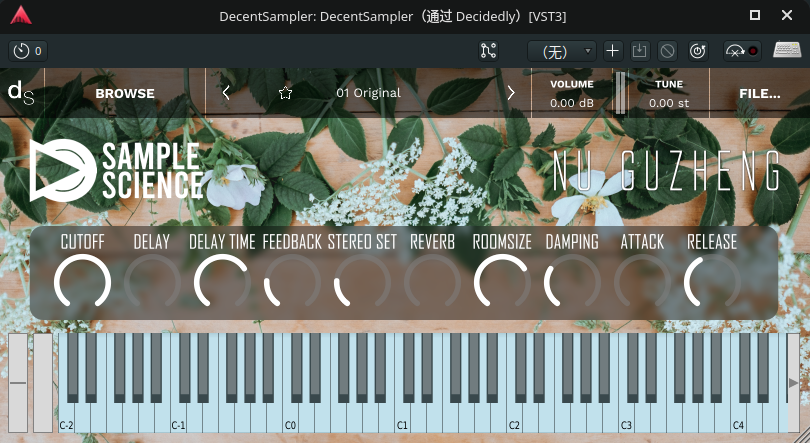Click the NU GUZHENG title text

click(666, 171)
